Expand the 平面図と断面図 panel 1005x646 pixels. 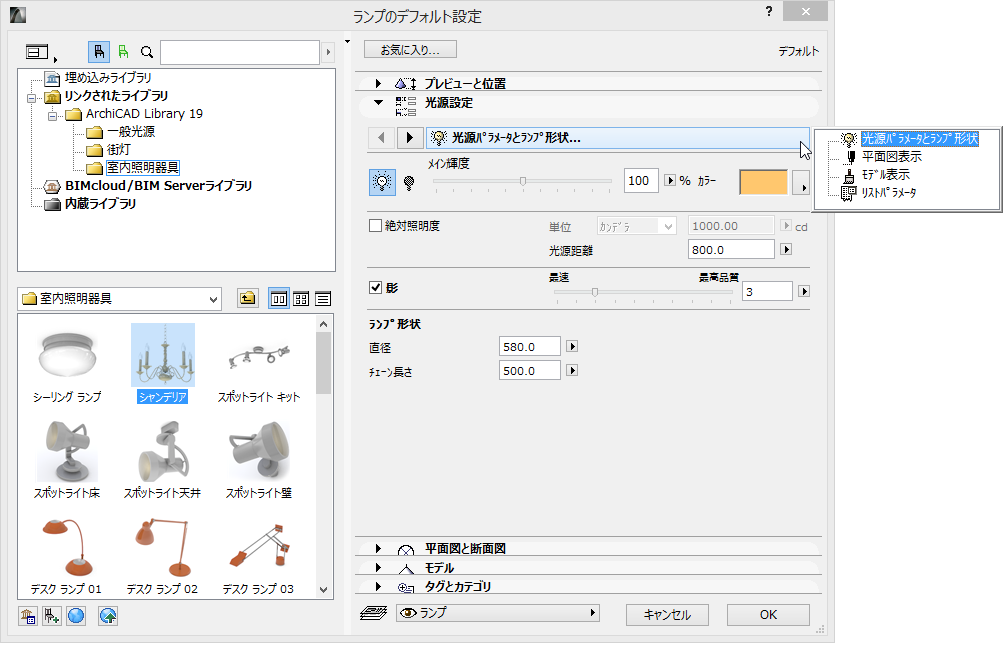coord(378,549)
